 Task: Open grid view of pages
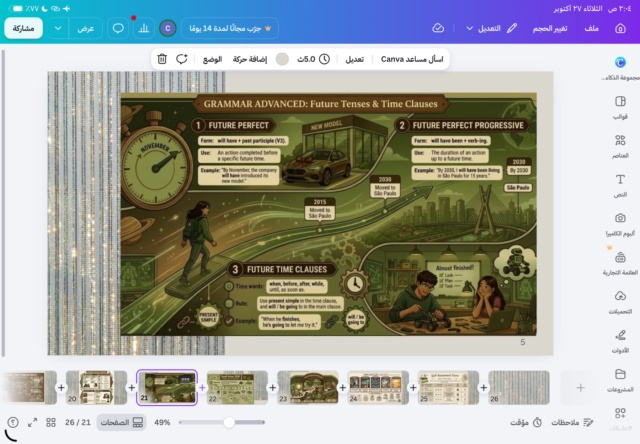coord(51,422)
